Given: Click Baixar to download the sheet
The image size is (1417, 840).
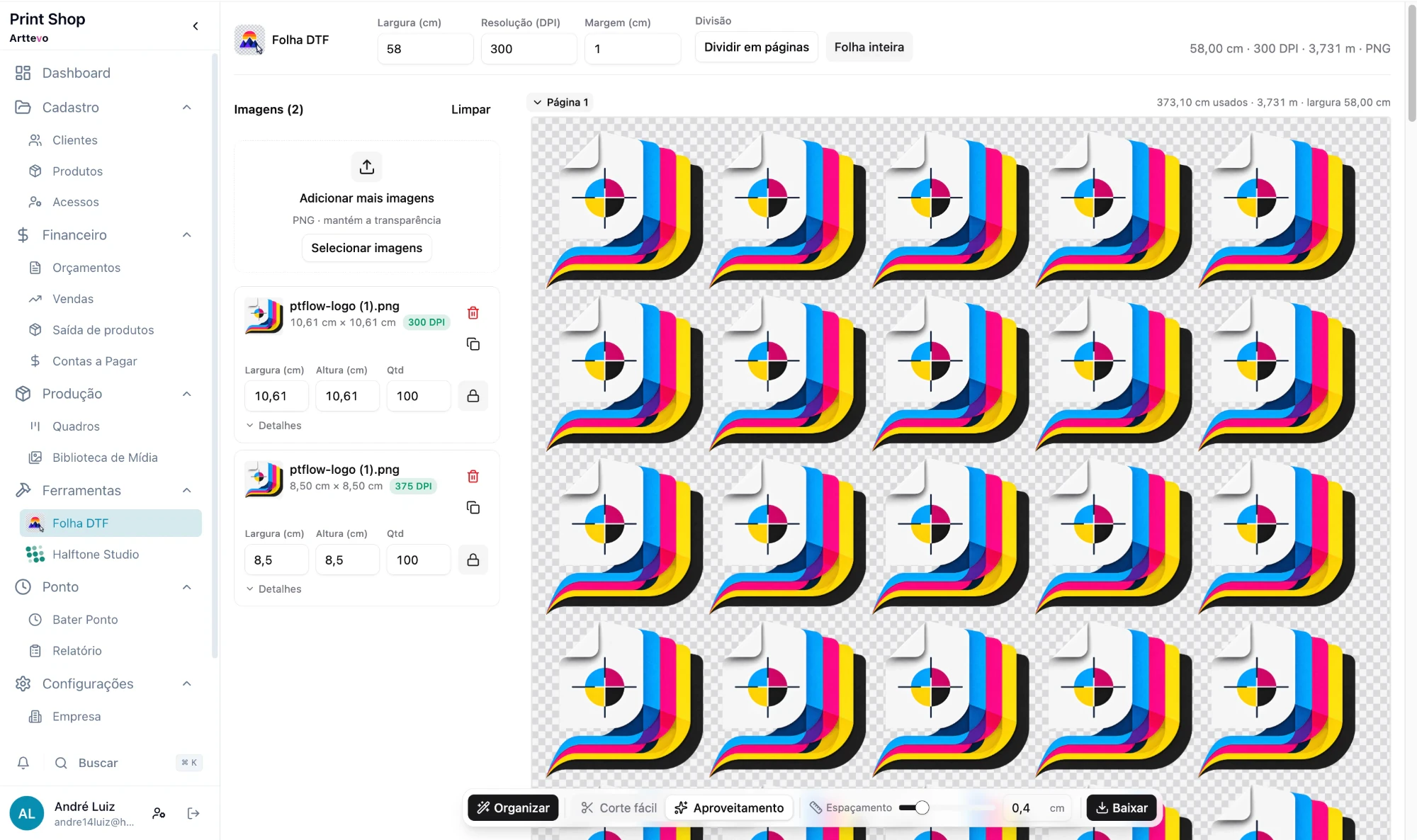Looking at the screenshot, I should coord(1122,808).
